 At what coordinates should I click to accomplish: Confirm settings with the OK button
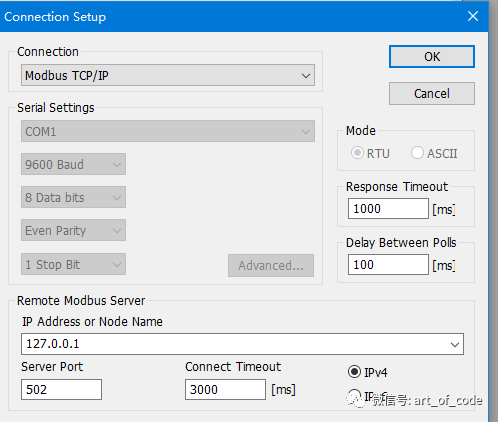pyautogui.click(x=432, y=57)
